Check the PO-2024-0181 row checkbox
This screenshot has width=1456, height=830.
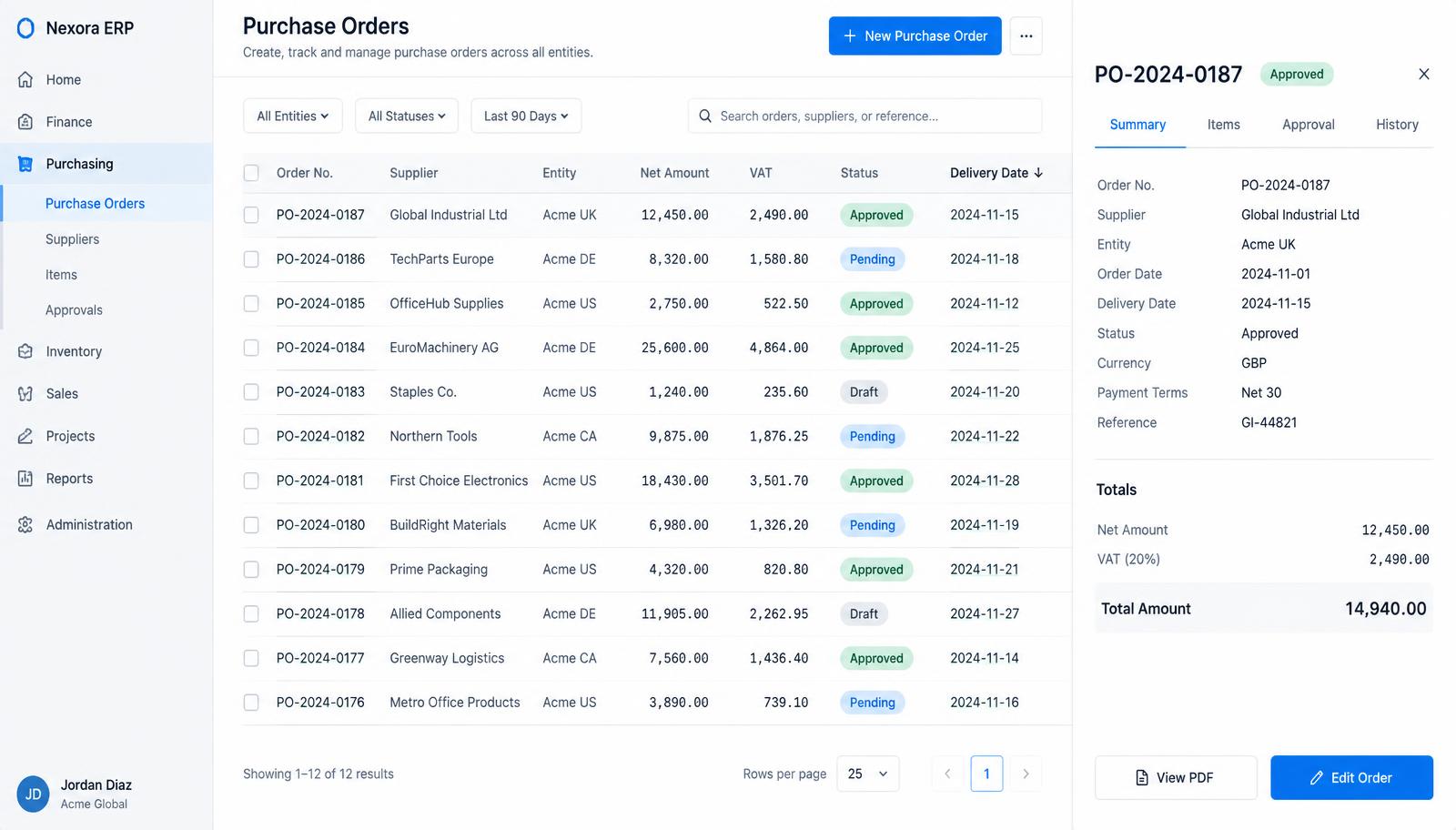251,481
